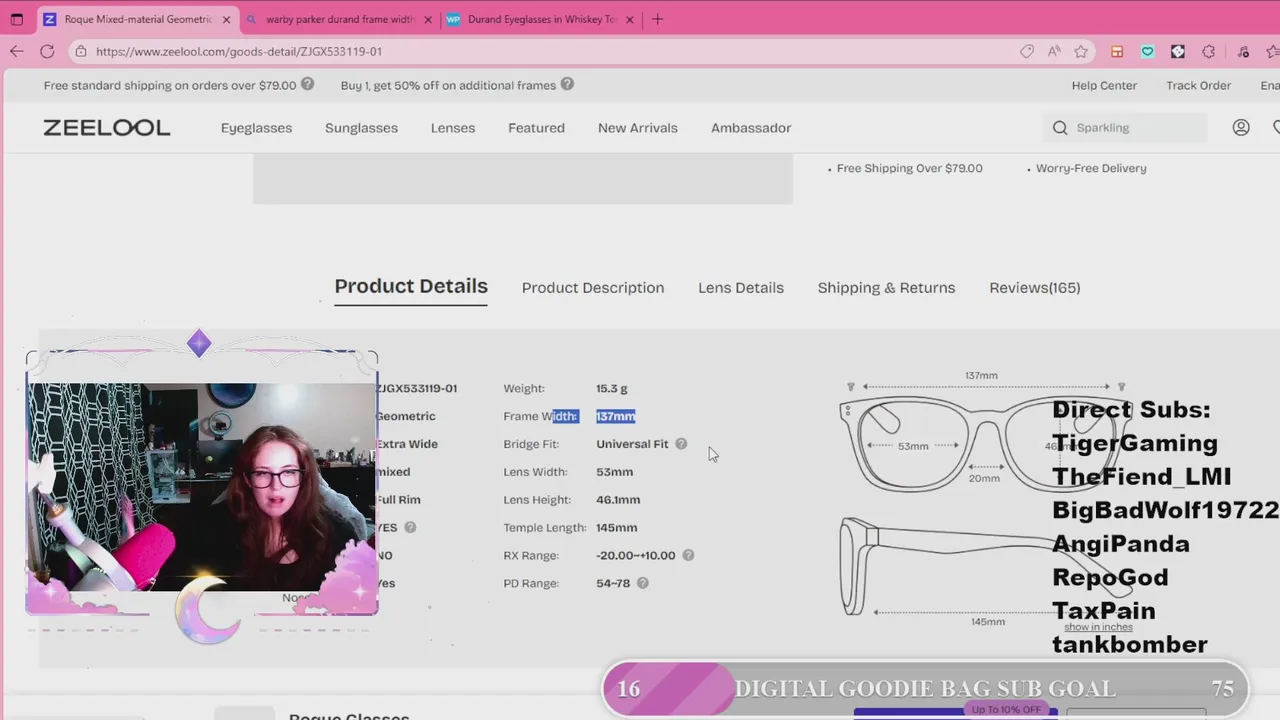Screen dimensions: 1280x720
Task: Select the Roque Mixed-material Geometric tab
Action: 137,19
